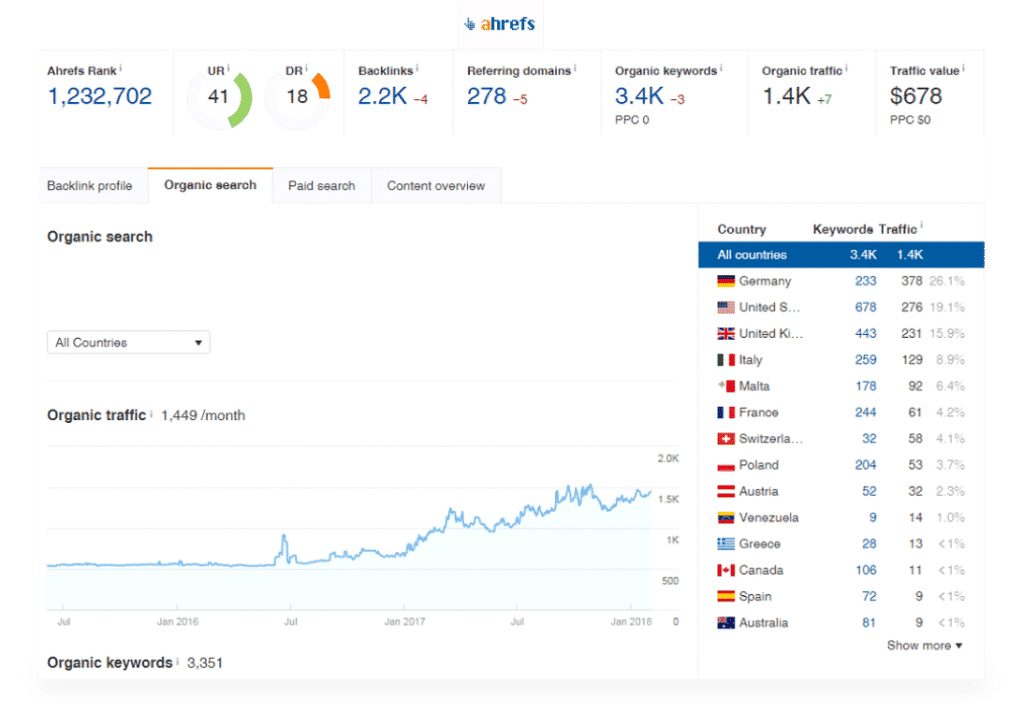This screenshot has width=1024, height=727.
Task: Open Greece keywords count 28
Action: (869, 544)
